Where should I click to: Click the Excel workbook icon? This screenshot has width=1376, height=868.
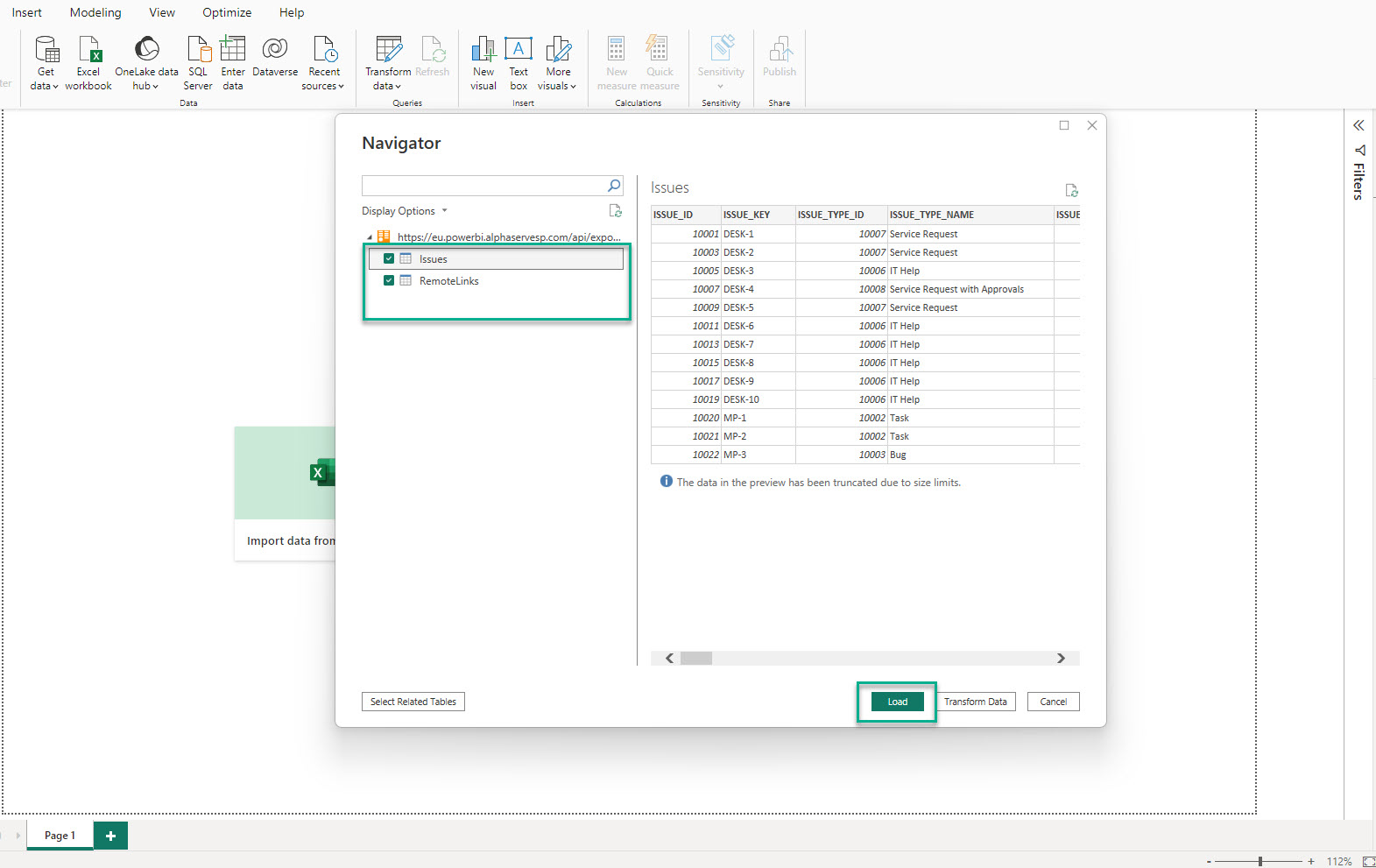pos(88,50)
